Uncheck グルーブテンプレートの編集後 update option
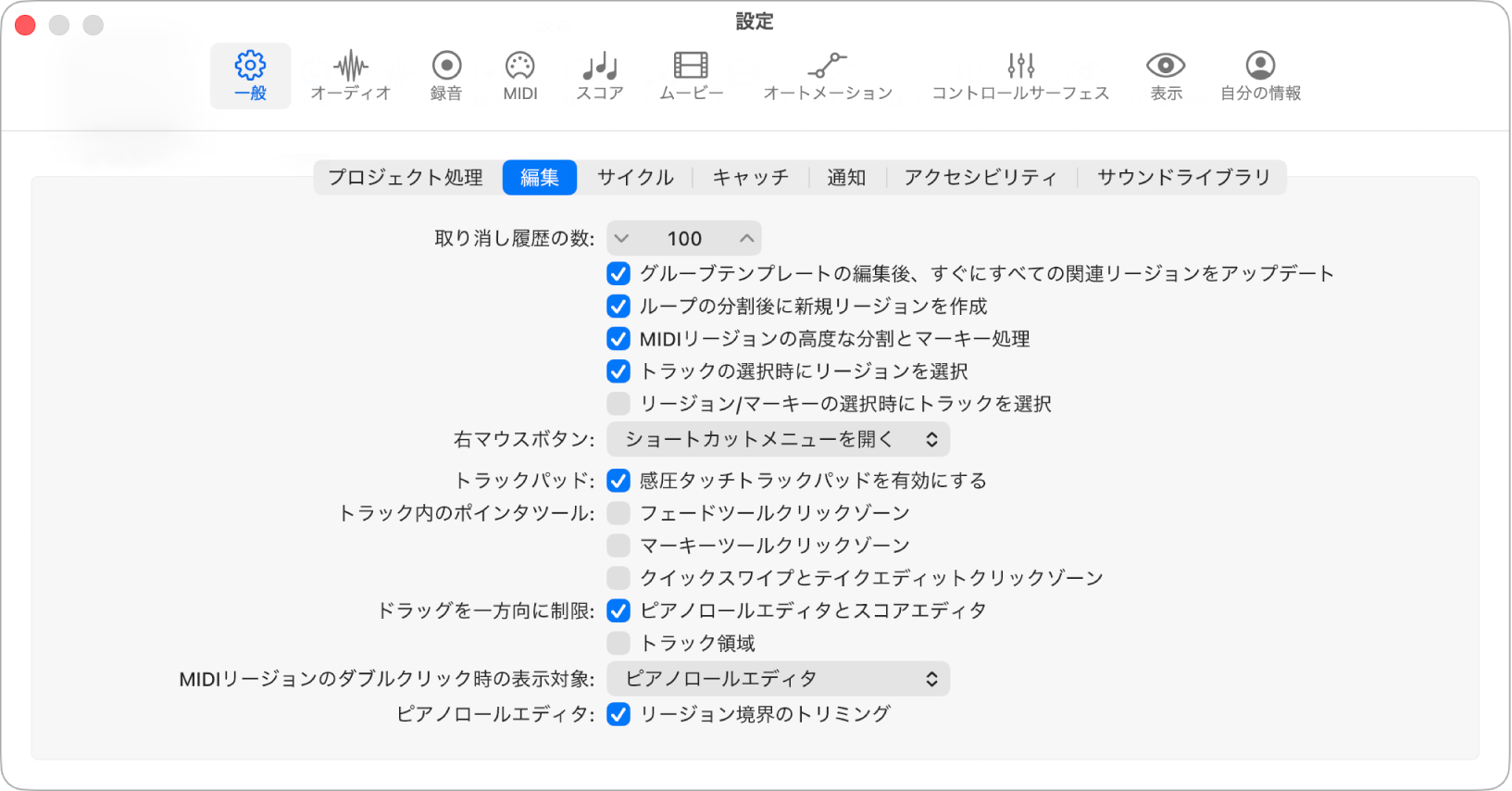Viewport: 1512px width, 791px height. [x=619, y=273]
